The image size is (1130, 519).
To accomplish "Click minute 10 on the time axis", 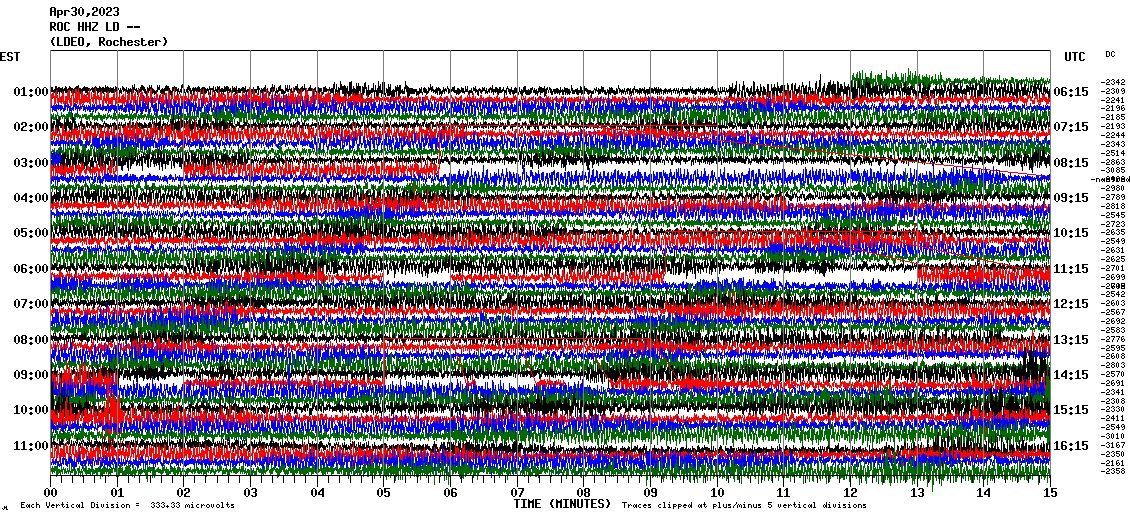I will [x=717, y=493].
